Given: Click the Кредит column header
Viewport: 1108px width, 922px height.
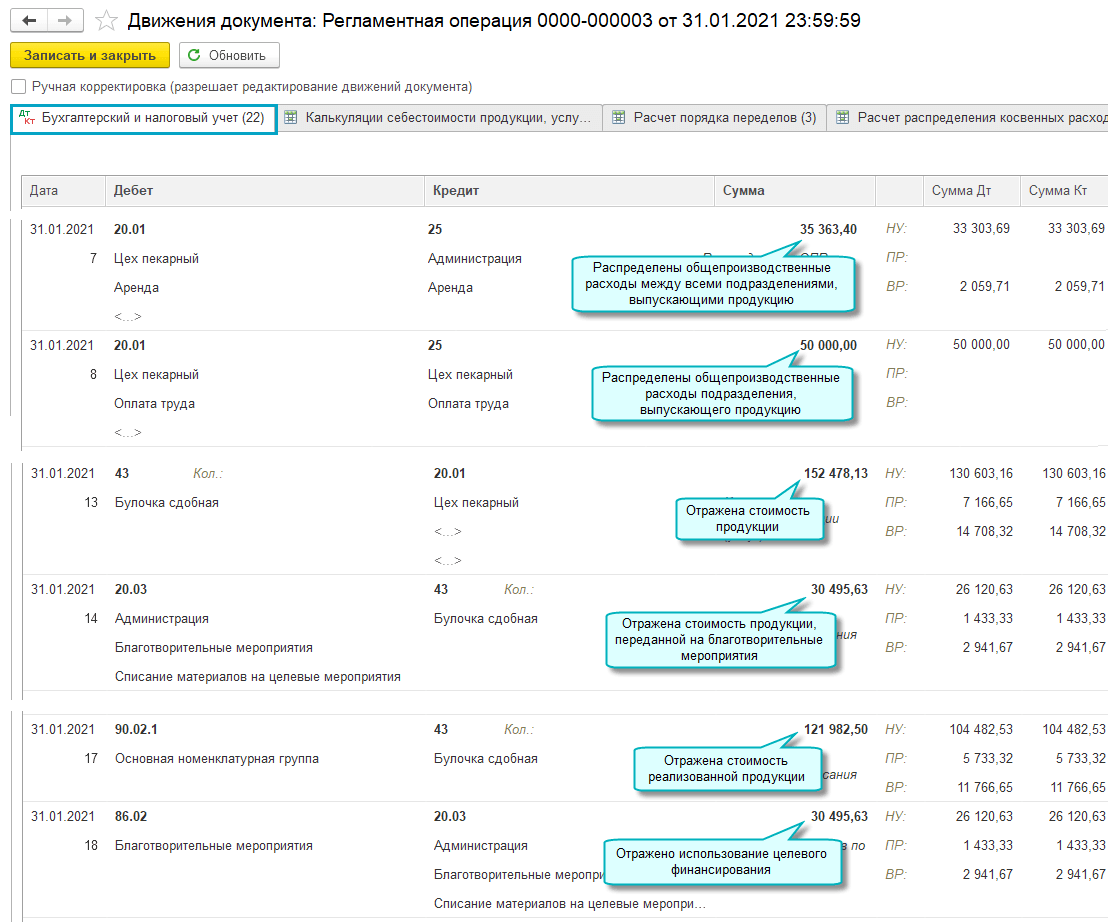Looking at the screenshot, I should click(570, 191).
